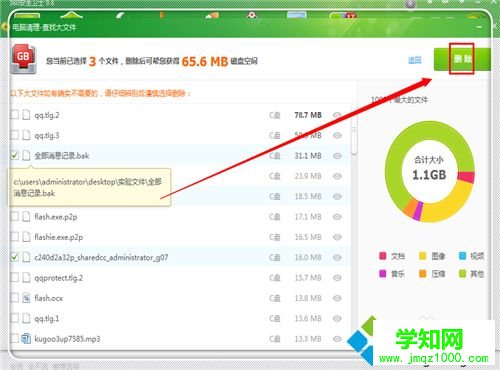This screenshot has width=500, height=370.
Task: Click the file name flash.exe.p2p
Action: pyautogui.click(x=56, y=217)
